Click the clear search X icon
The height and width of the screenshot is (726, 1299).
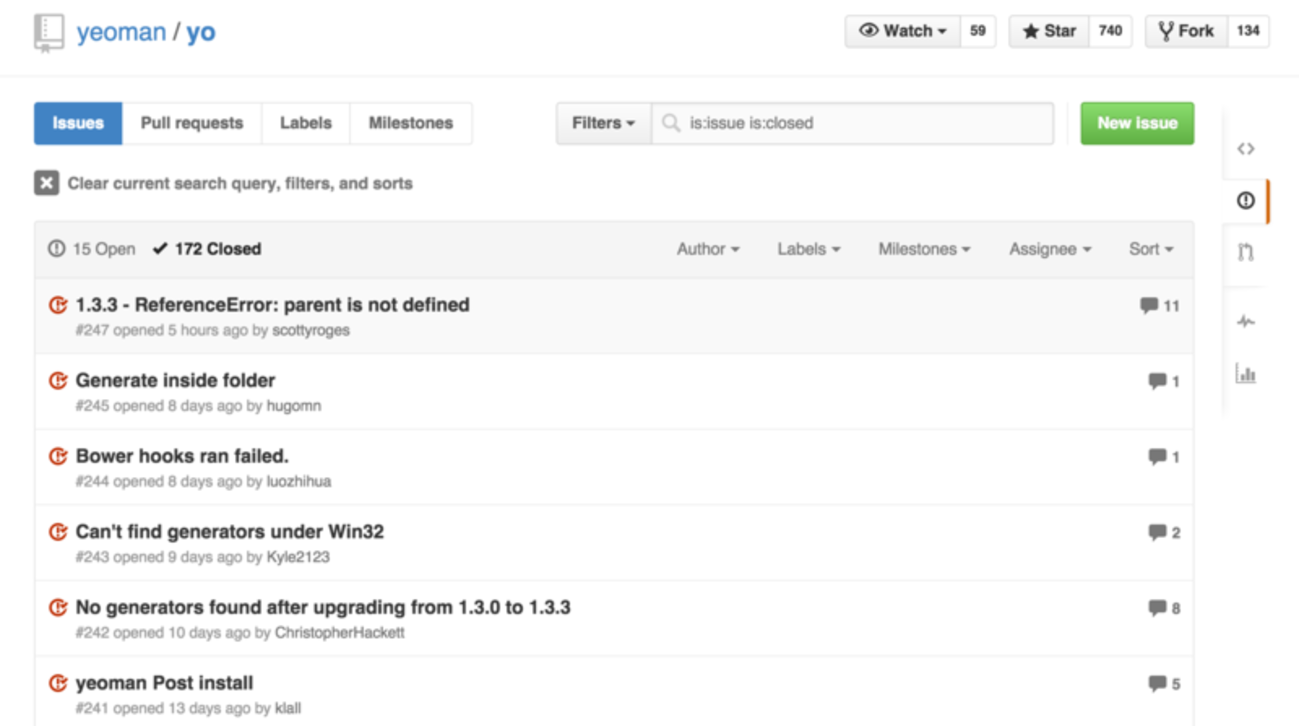(46, 183)
